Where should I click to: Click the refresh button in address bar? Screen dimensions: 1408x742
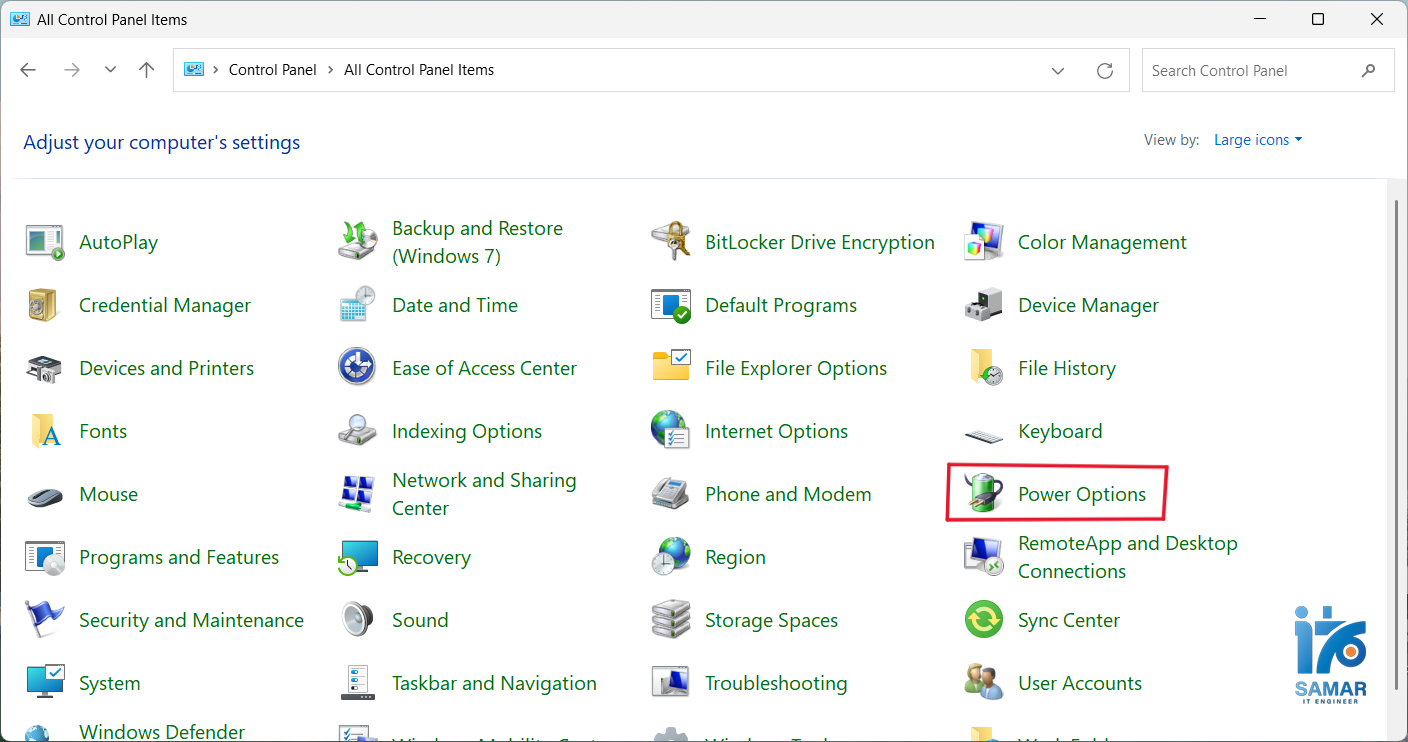pyautogui.click(x=1105, y=70)
